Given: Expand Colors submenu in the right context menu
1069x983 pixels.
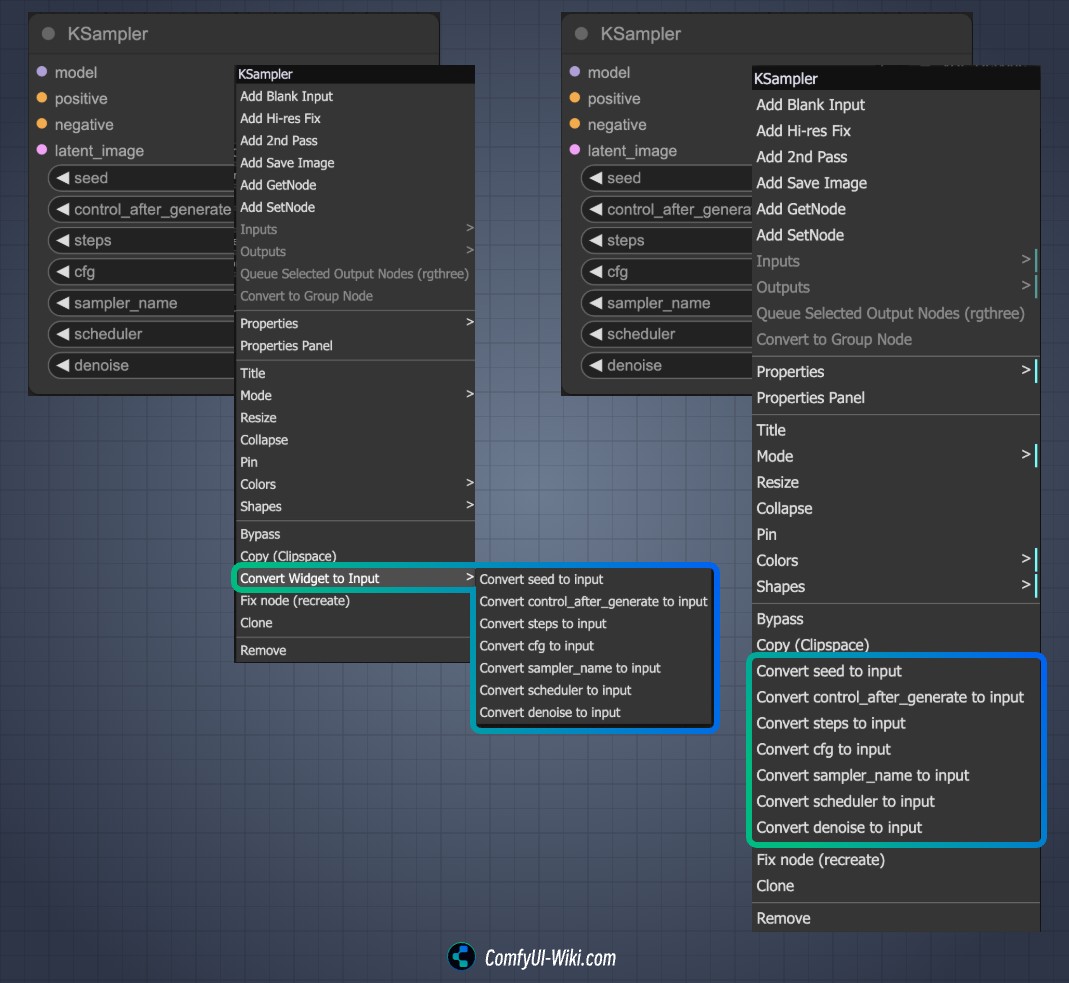Looking at the screenshot, I should tap(896, 560).
